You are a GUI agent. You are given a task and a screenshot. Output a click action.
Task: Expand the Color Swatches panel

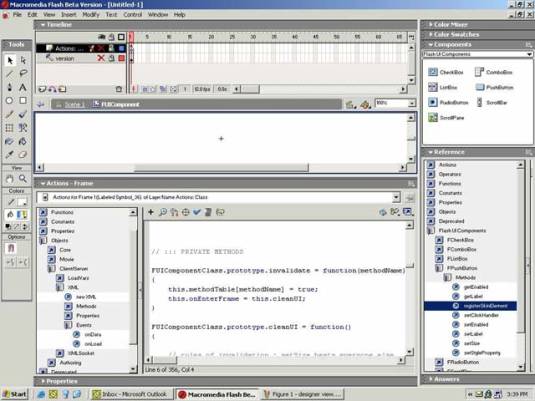point(431,34)
